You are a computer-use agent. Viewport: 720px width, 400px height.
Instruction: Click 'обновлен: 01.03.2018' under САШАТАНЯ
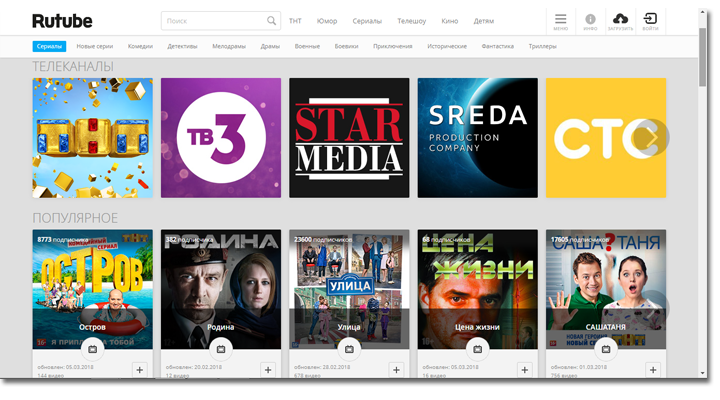pos(579,367)
